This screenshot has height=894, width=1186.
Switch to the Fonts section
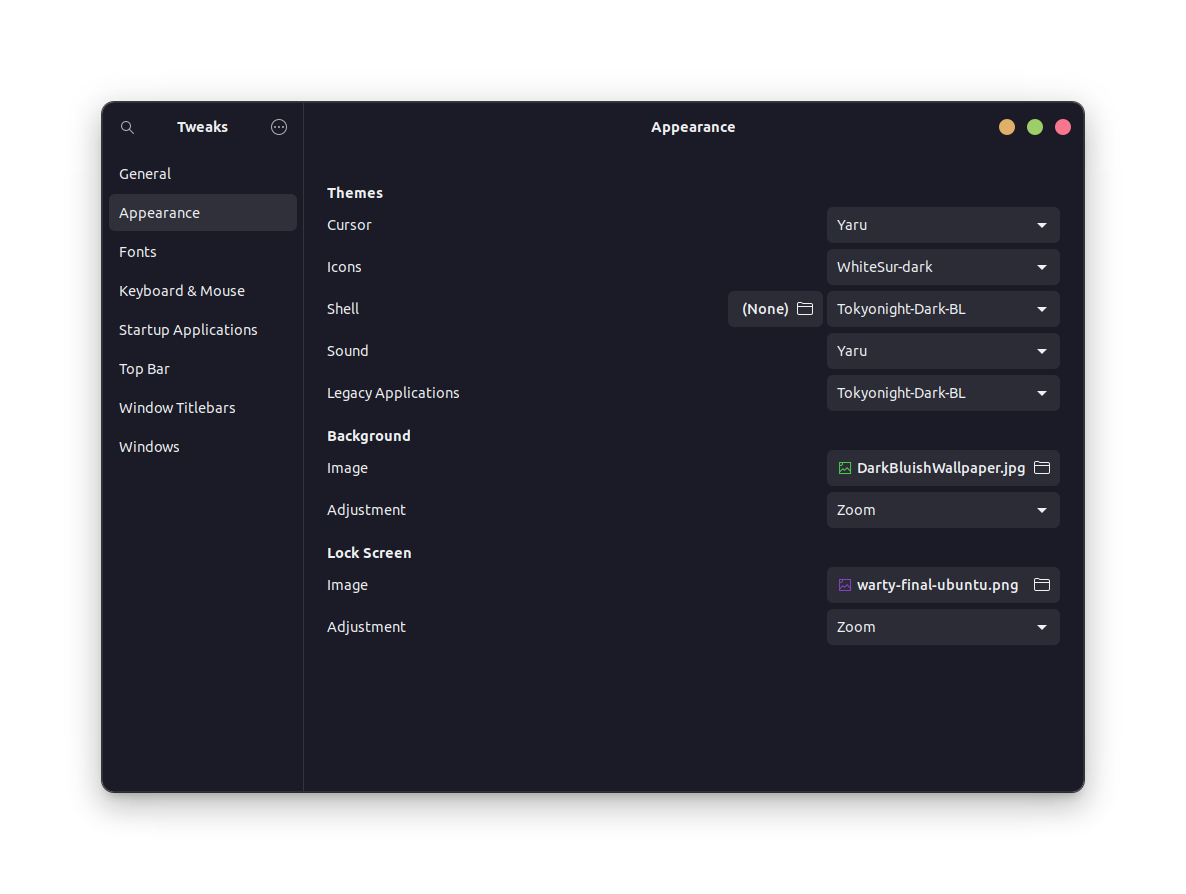pyautogui.click(x=138, y=252)
